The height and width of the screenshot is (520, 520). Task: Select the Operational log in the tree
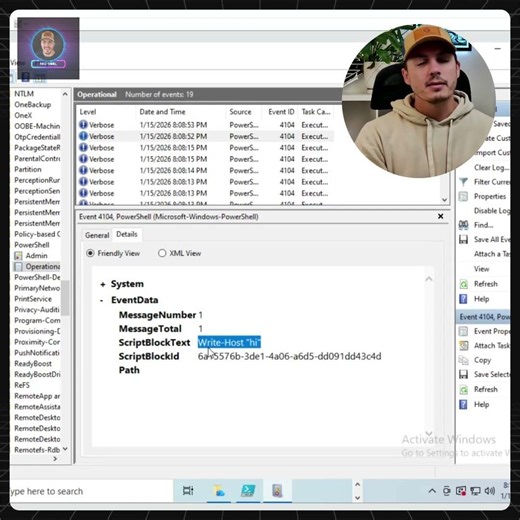click(43, 266)
